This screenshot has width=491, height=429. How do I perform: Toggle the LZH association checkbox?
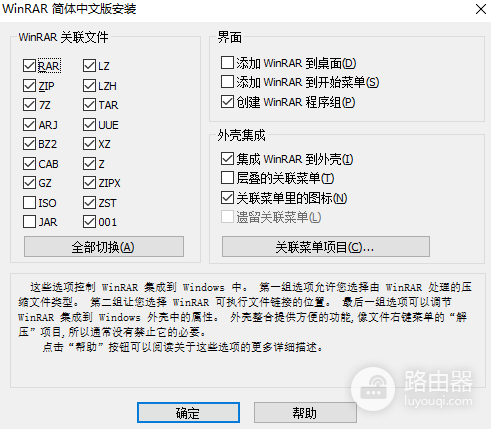pos(89,86)
